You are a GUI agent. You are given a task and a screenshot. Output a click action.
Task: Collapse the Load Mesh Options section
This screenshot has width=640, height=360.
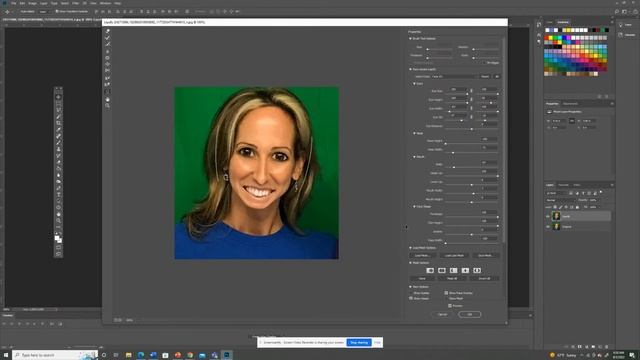click(410, 248)
